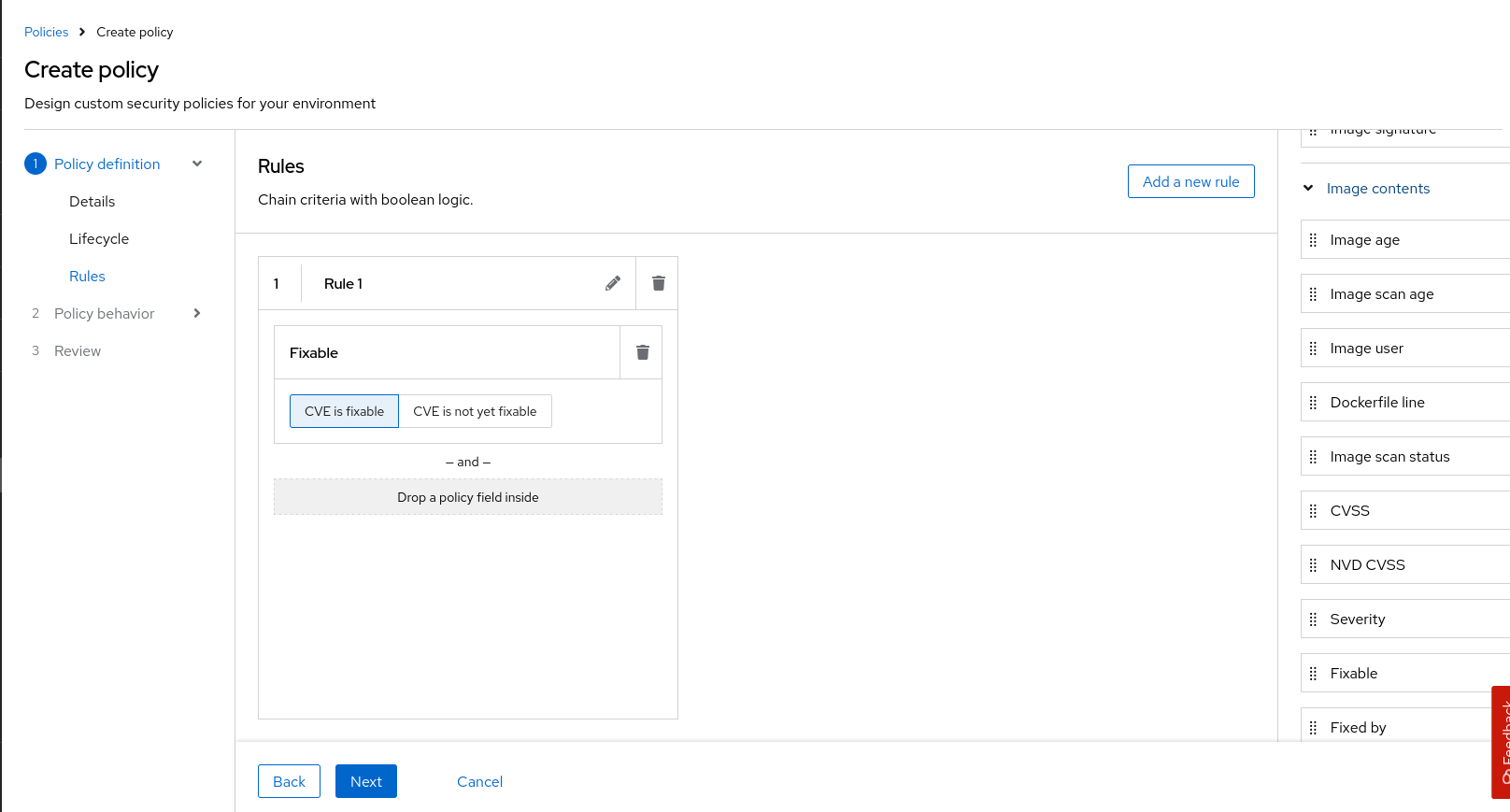Remove the Fixable criterion with its trash icon

pyautogui.click(x=642, y=352)
